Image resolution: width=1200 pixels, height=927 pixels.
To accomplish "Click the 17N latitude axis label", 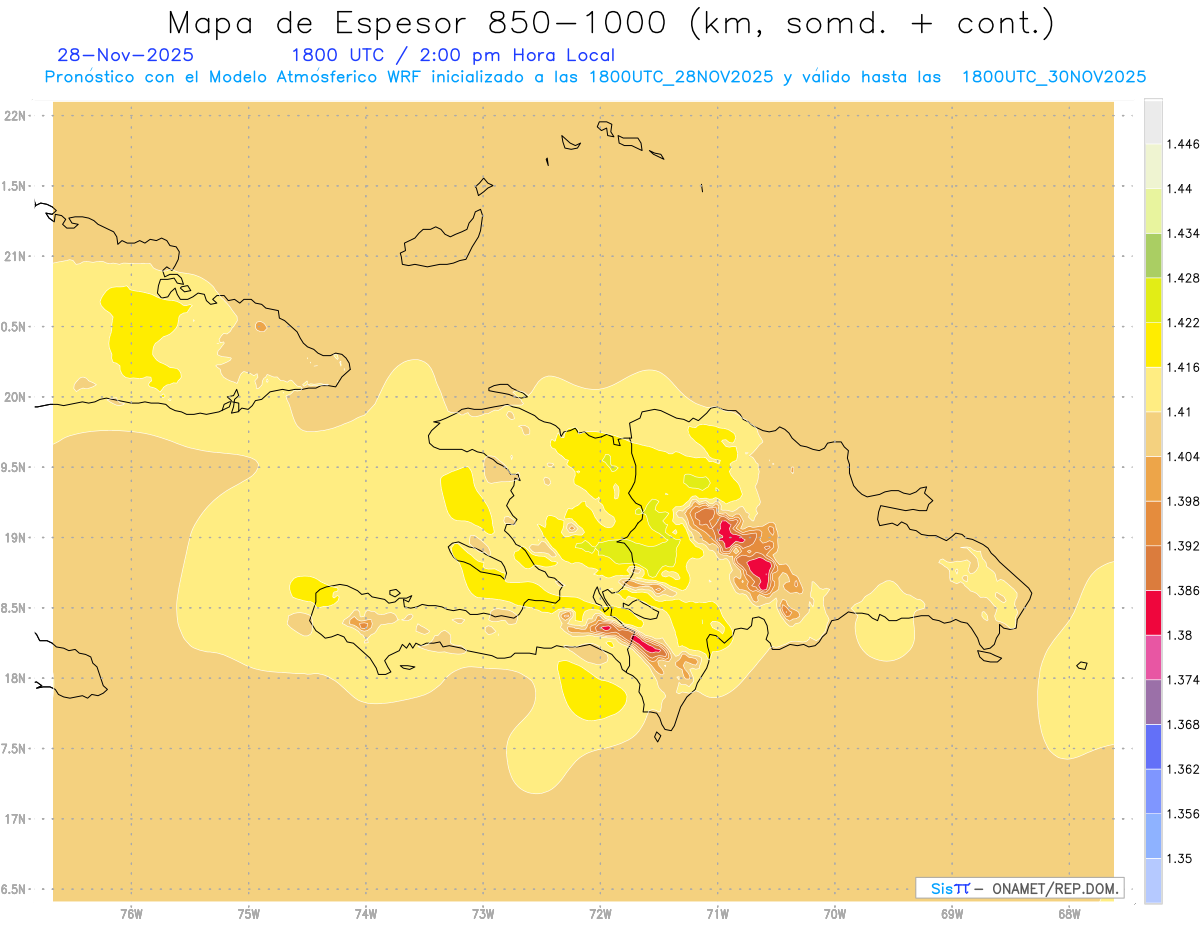I will (14, 819).
